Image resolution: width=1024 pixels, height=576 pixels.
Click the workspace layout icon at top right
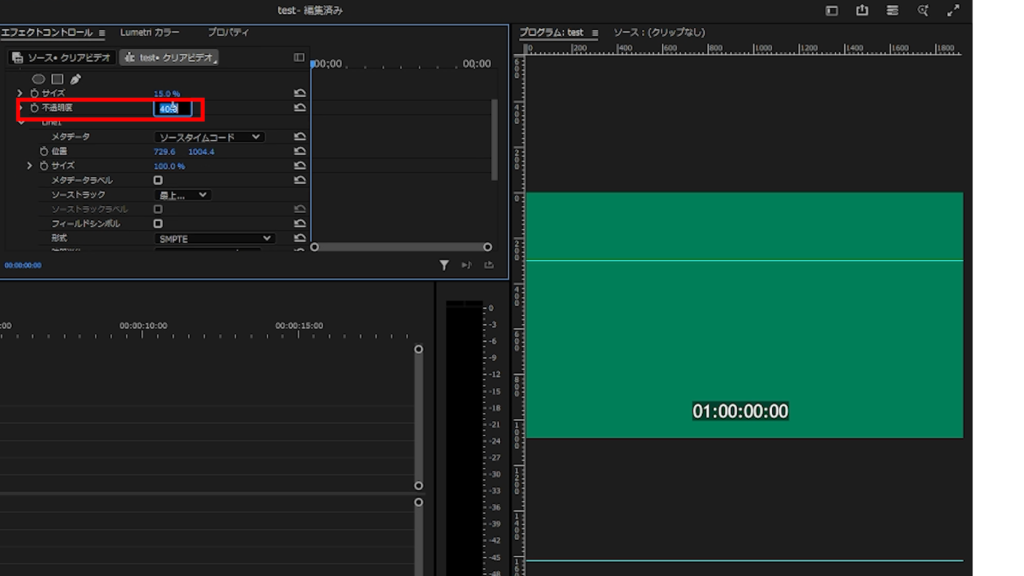point(831,10)
